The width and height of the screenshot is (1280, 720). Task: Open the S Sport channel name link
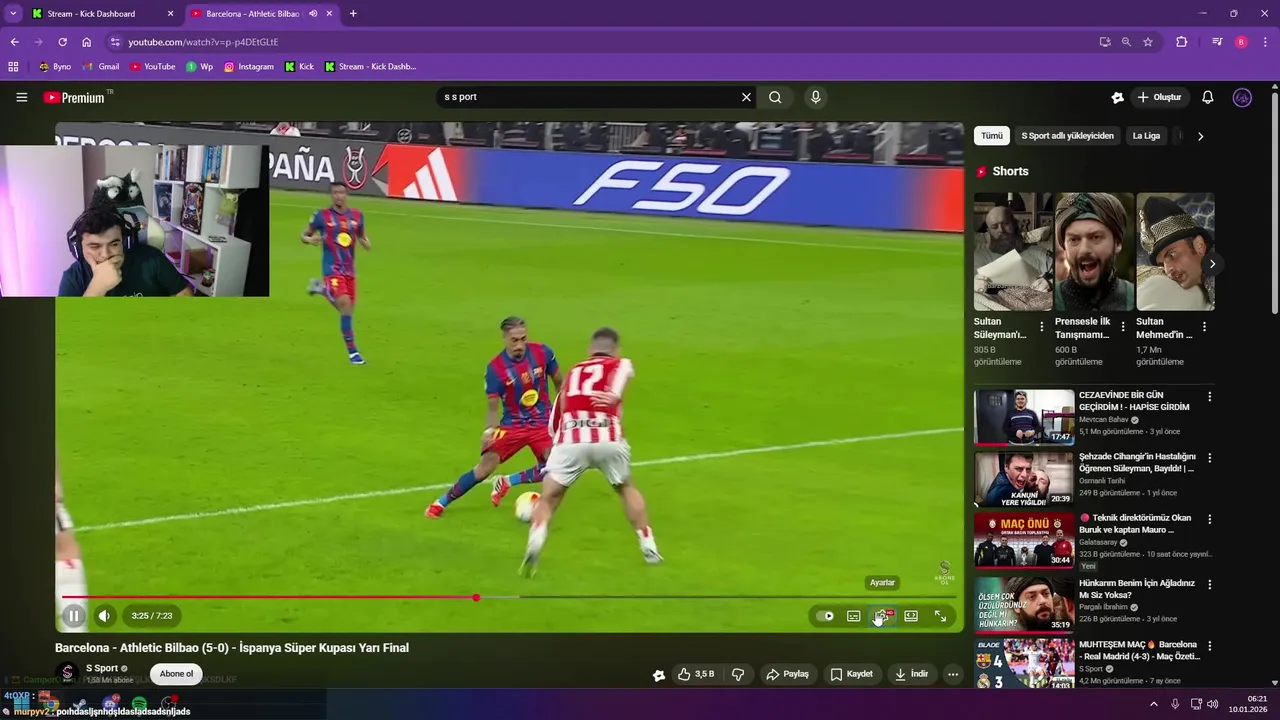tap(102, 668)
